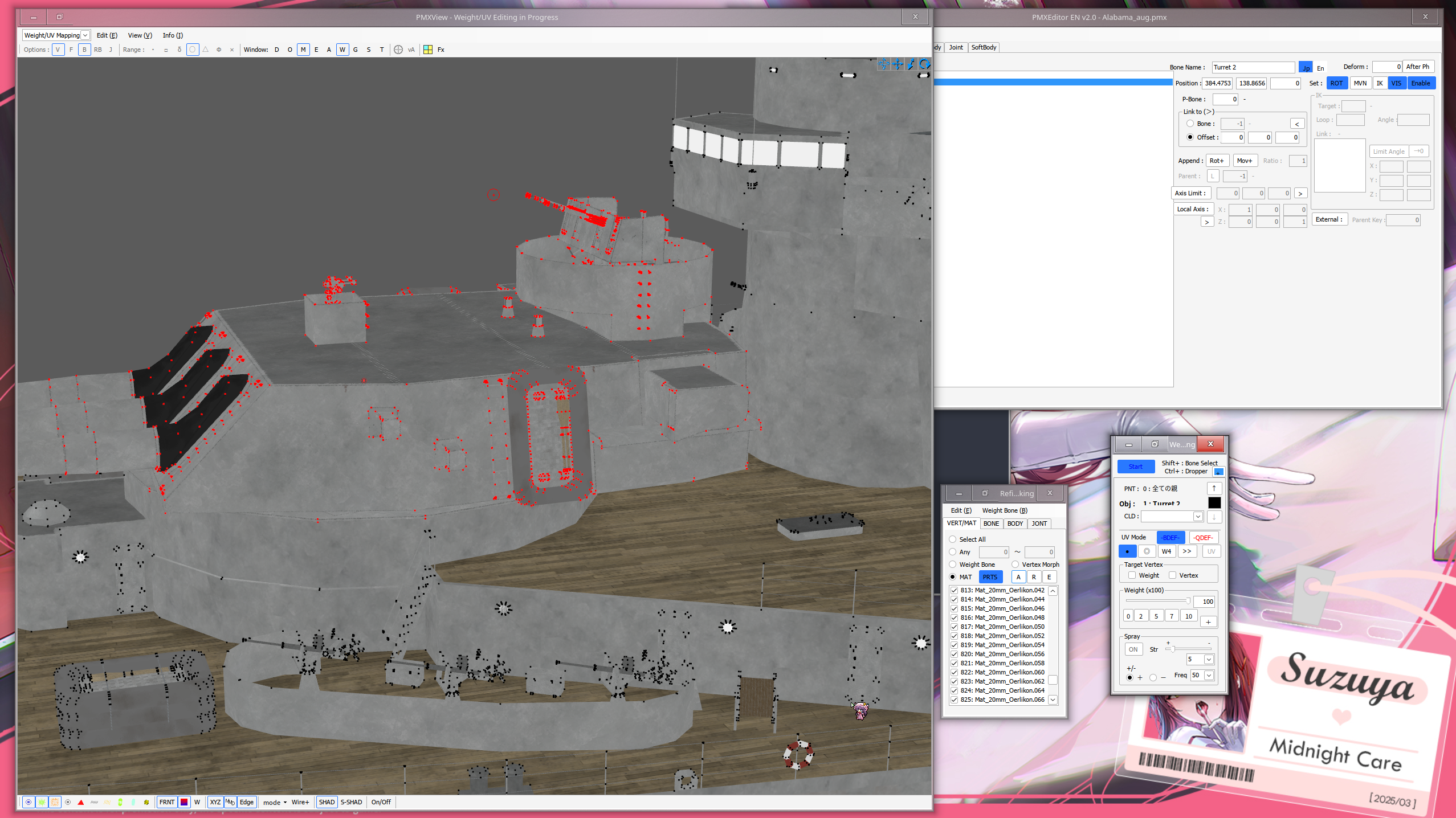The image size is (1456, 818).
Task: Click the materials list scroll-down arrow
Action: tap(1053, 700)
